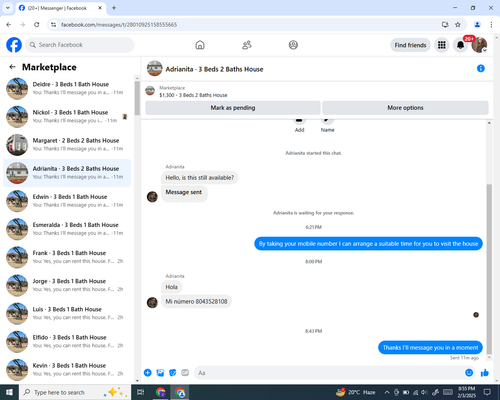Click the 'By taking your mobile number' message
Viewport: 500px width, 400px height.
point(368,244)
